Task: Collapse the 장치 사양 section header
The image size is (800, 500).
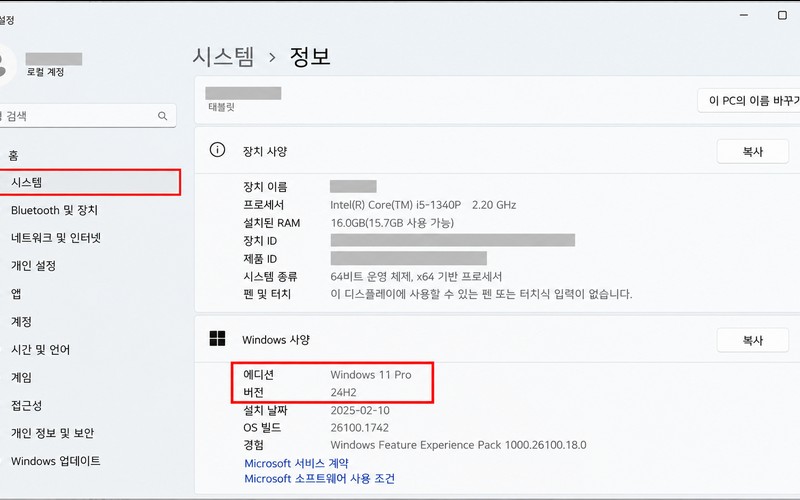Action: tap(497, 151)
